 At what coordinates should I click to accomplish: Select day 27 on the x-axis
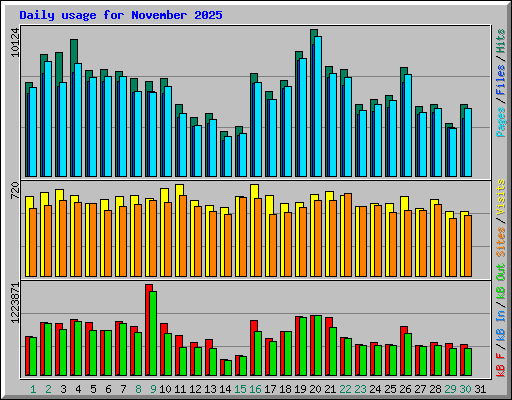(x=420, y=389)
